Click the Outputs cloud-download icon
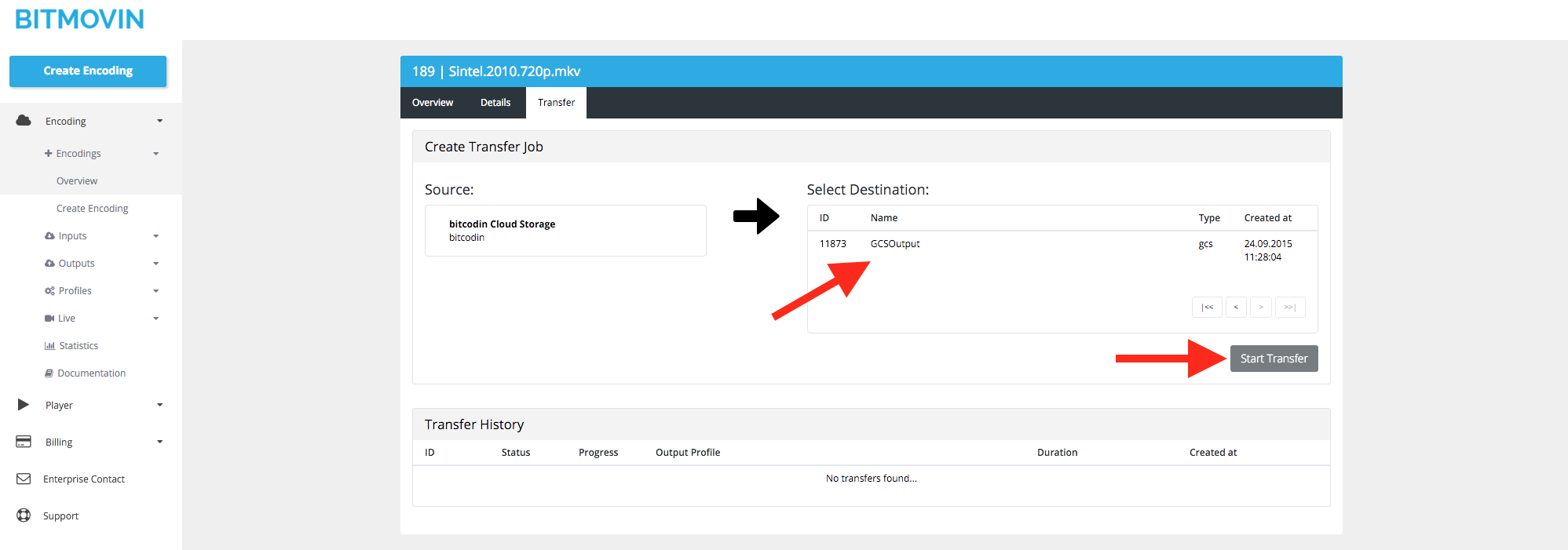The width and height of the screenshot is (1568, 550). click(x=49, y=264)
